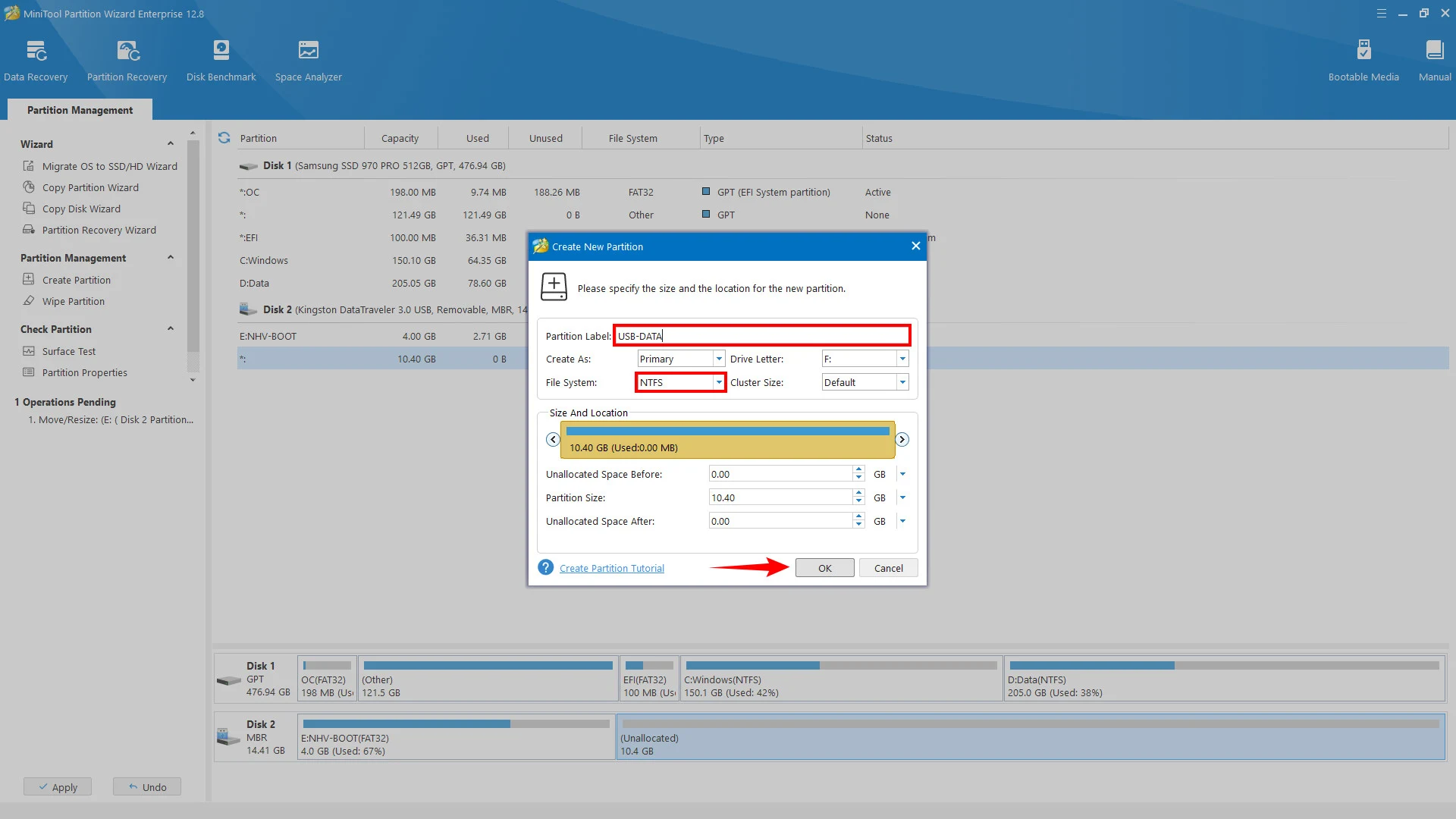Launch the Disk Benchmark tool
1456x819 pixels.
tap(221, 61)
